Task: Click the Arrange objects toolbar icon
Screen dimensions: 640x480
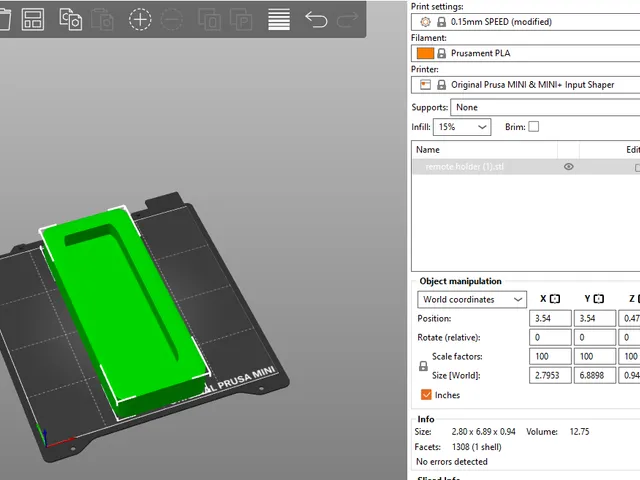Action: coord(33,19)
